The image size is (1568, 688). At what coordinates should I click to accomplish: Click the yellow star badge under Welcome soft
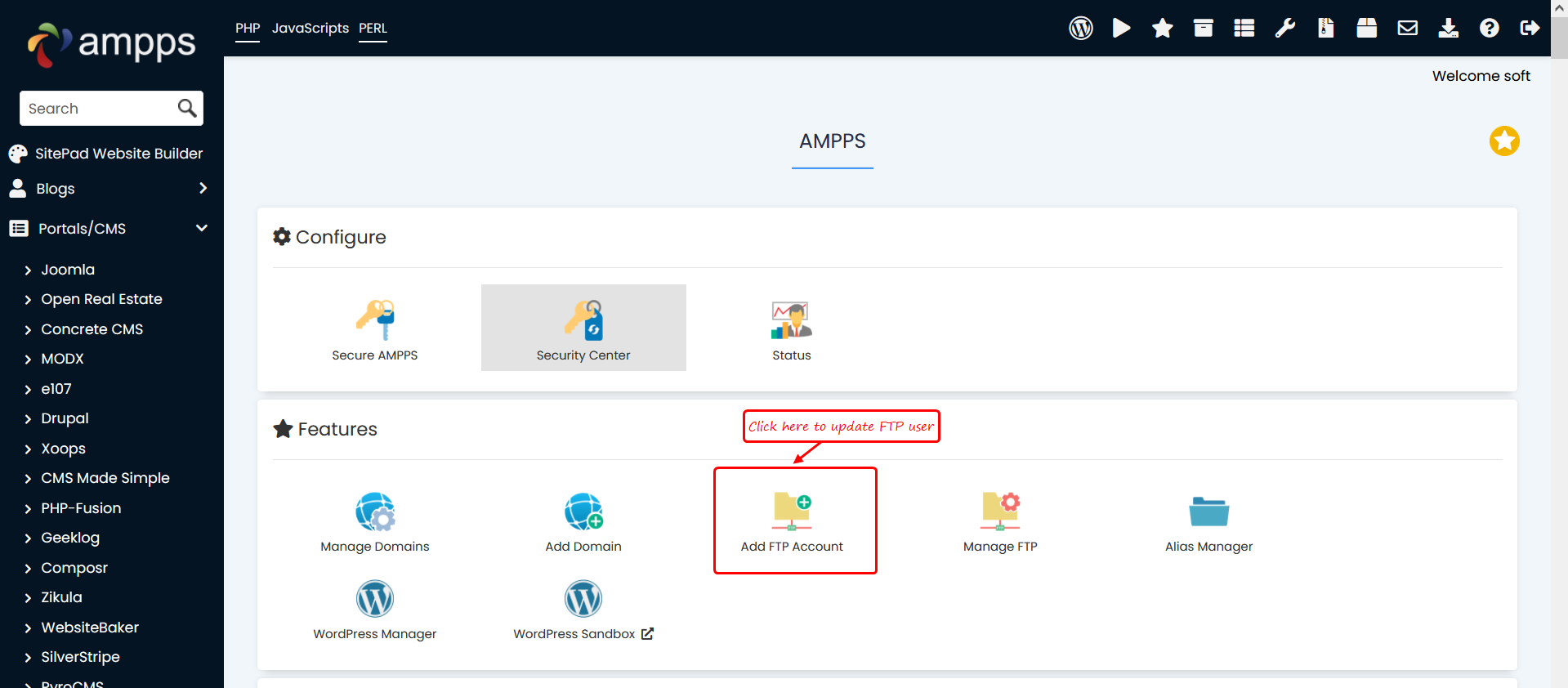click(x=1504, y=141)
